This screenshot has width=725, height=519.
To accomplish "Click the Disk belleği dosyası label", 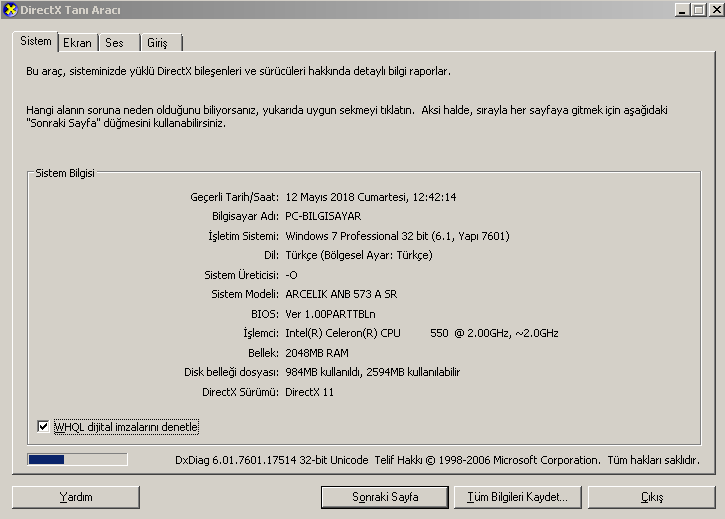I will (x=231, y=372).
